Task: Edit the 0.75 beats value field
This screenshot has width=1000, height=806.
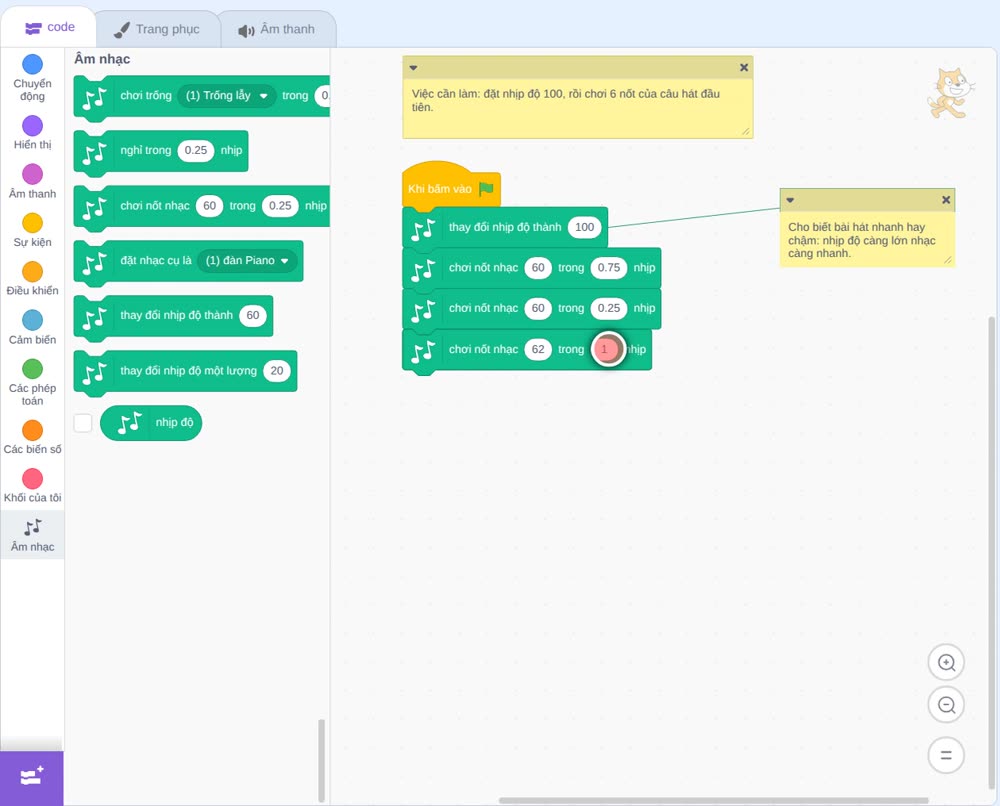Action: 608,268
